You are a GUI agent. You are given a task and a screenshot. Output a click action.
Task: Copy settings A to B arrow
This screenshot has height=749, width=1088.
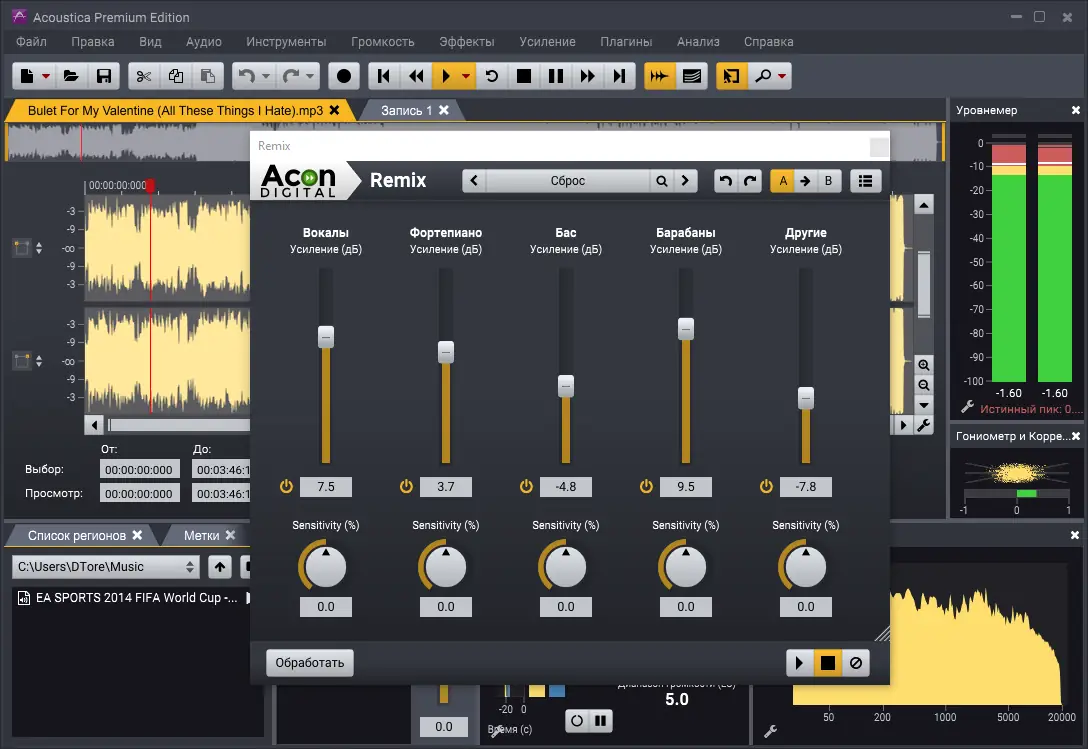coord(805,181)
